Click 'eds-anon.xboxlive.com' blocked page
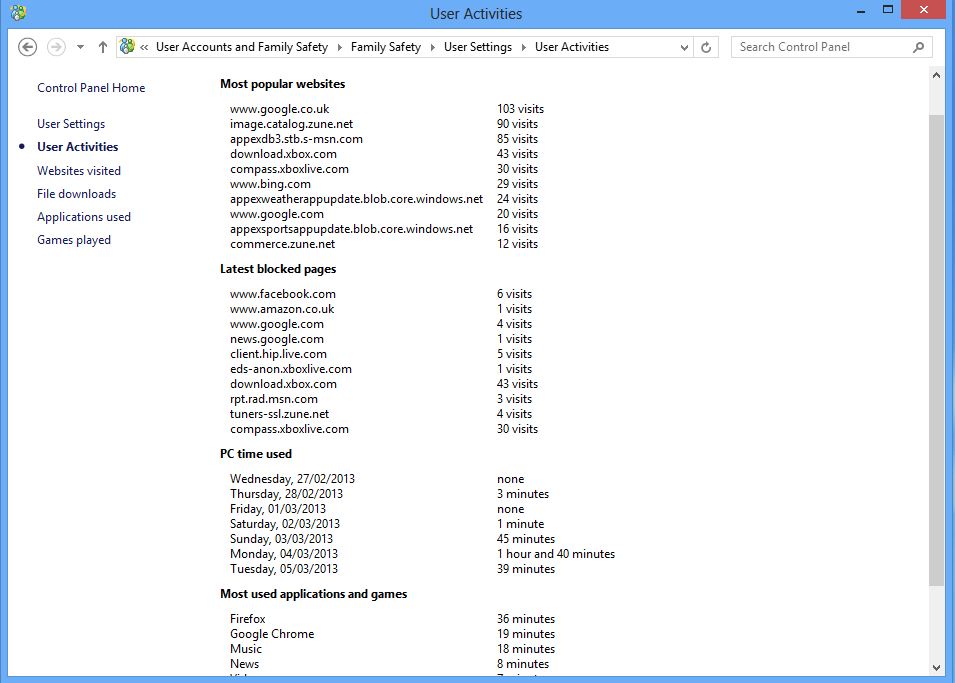Image resolution: width=955 pixels, height=683 pixels. tap(291, 369)
